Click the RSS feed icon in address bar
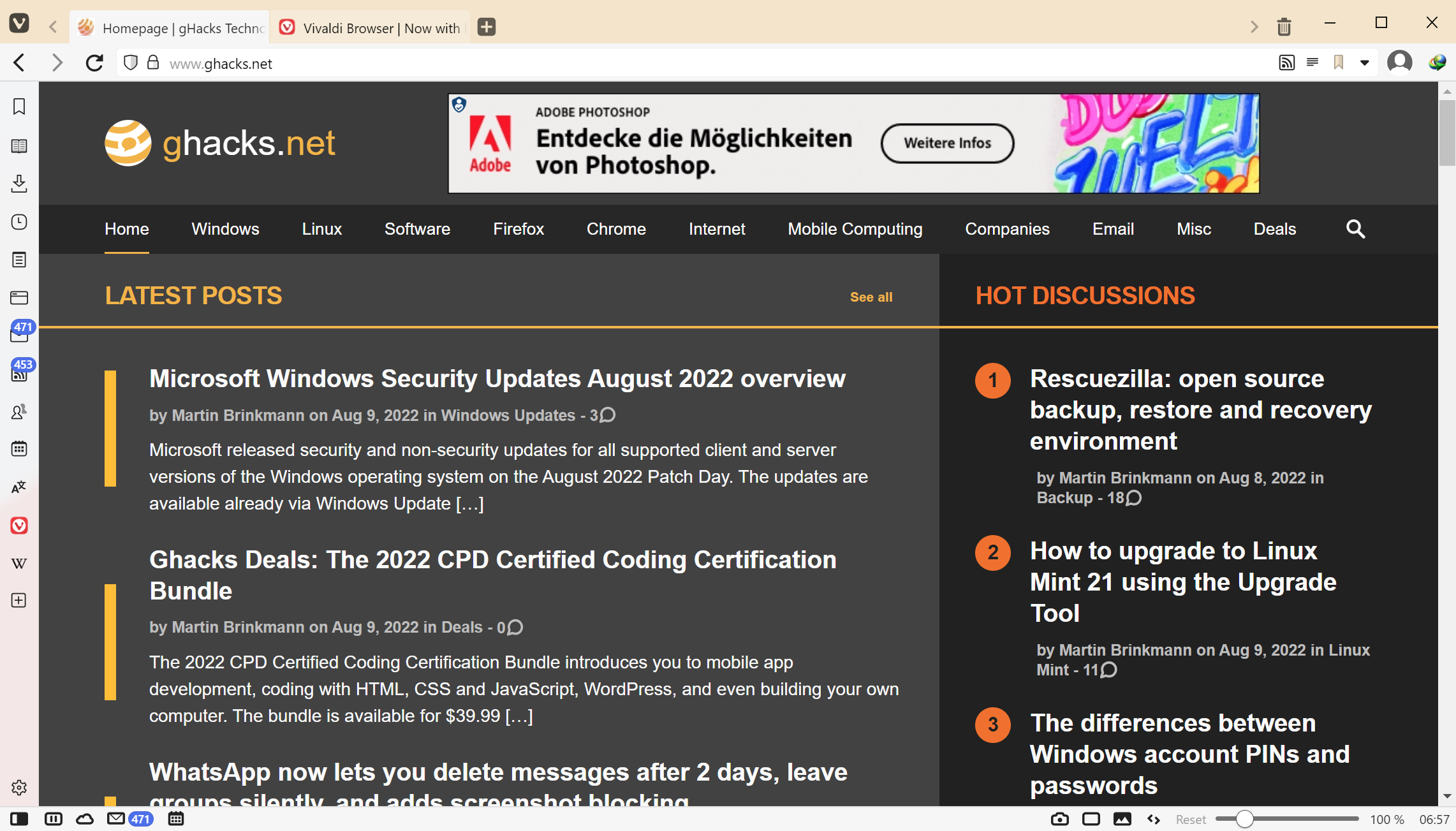This screenshot has width=1456, height=831. point(1286,63)
